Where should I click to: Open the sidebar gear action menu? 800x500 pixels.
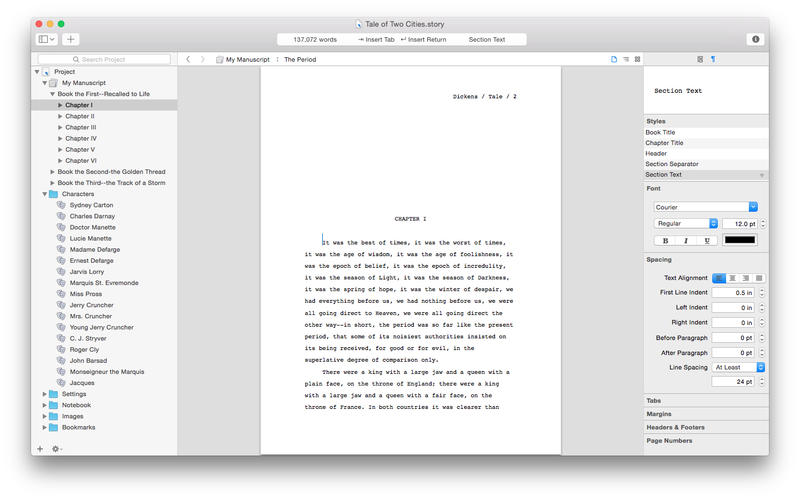[x=57, y=449]
